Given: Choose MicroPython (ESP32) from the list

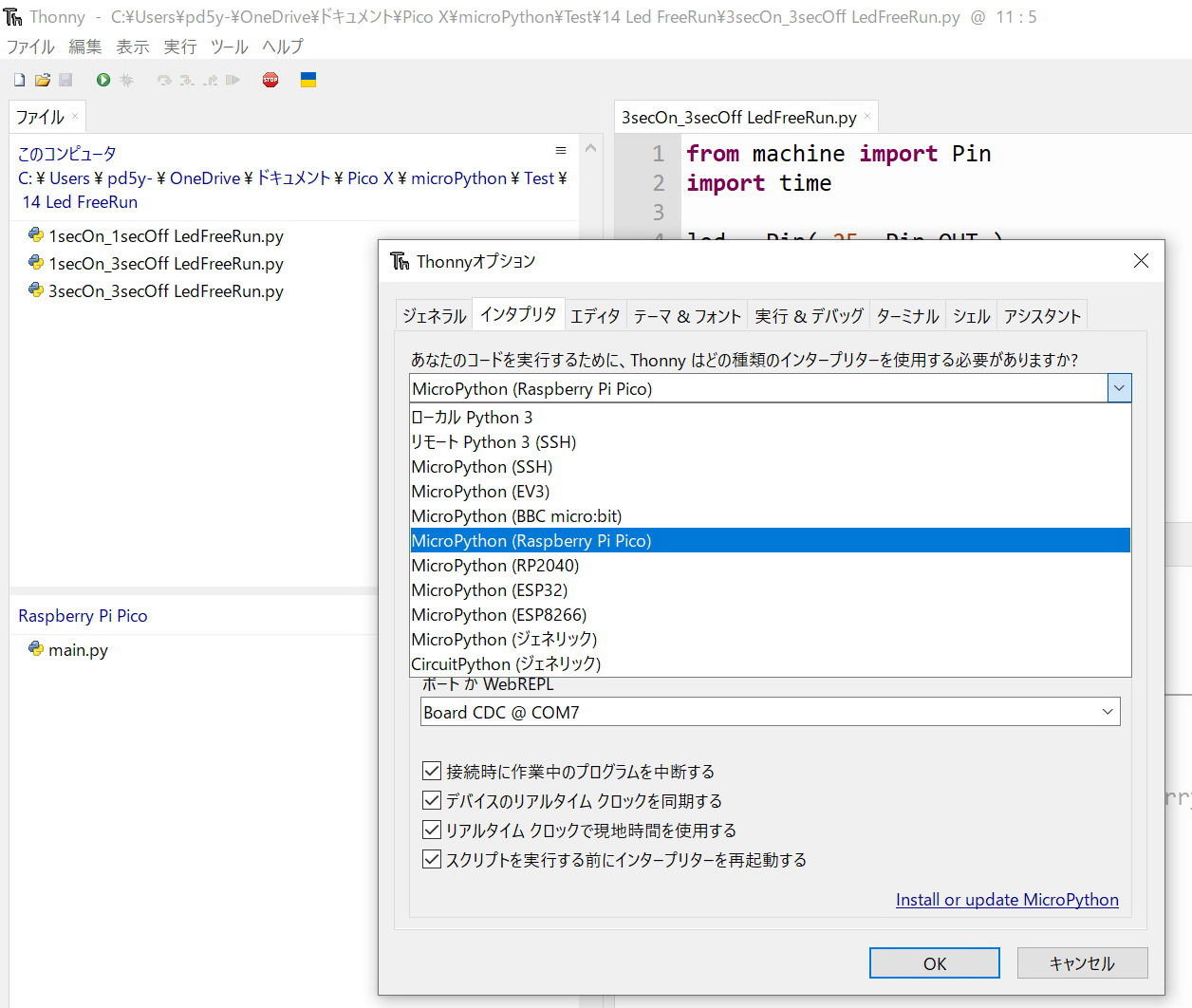Looking at the screenshot, I should 771,590.
